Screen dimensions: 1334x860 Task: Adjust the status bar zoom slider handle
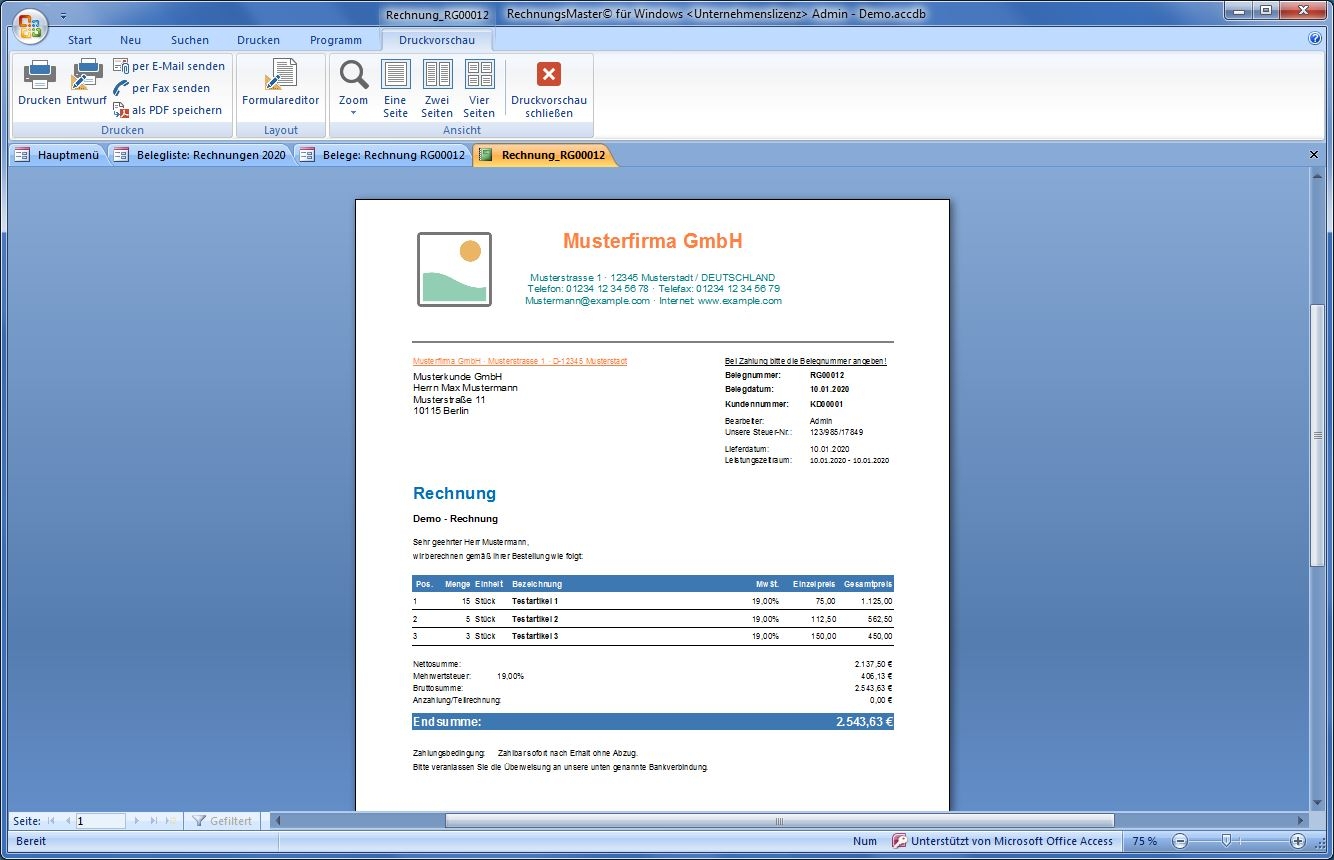pos(1226,841)
